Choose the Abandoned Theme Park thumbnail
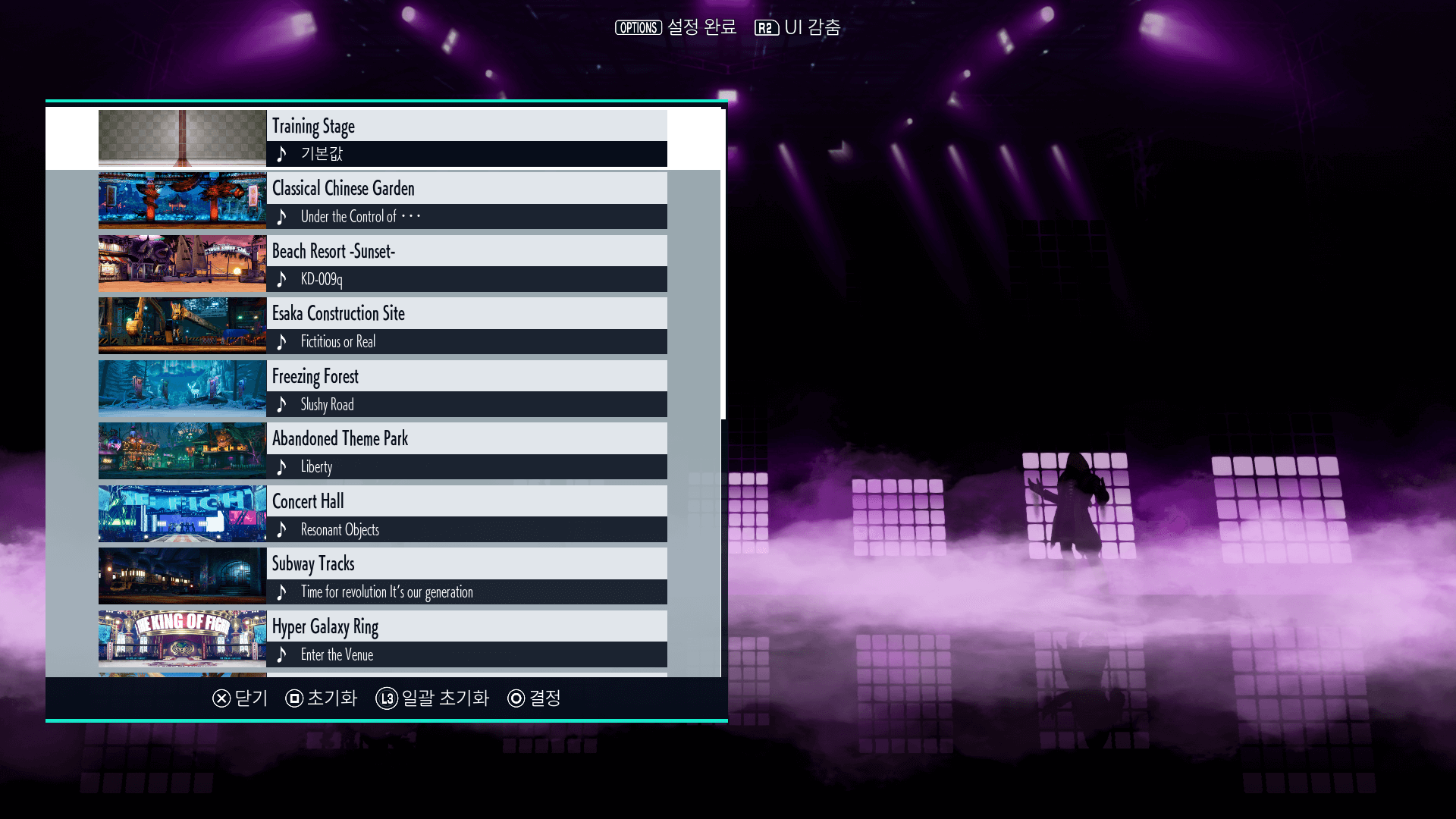 (x=183, y=450)
